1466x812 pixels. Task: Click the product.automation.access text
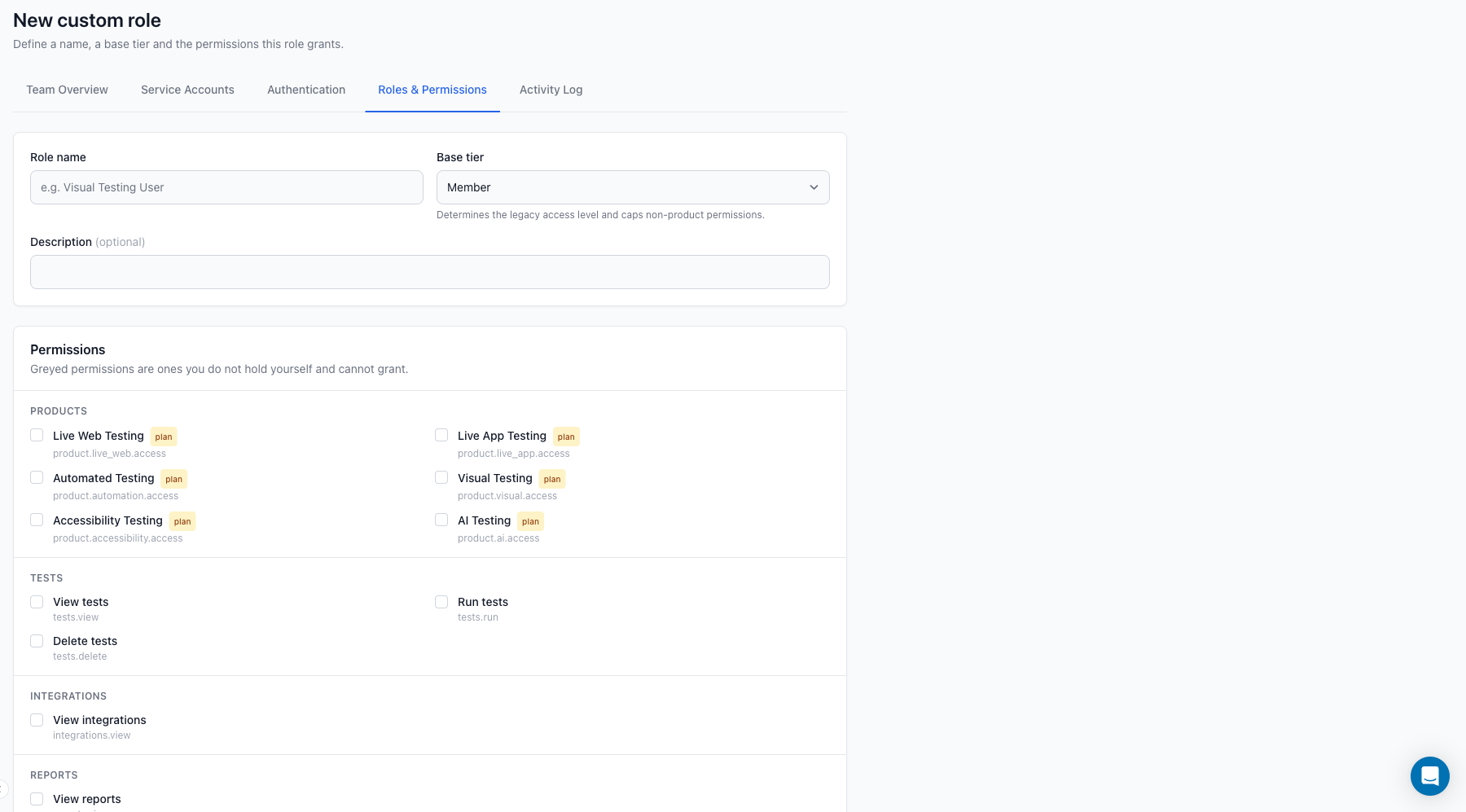click(116, 496)
